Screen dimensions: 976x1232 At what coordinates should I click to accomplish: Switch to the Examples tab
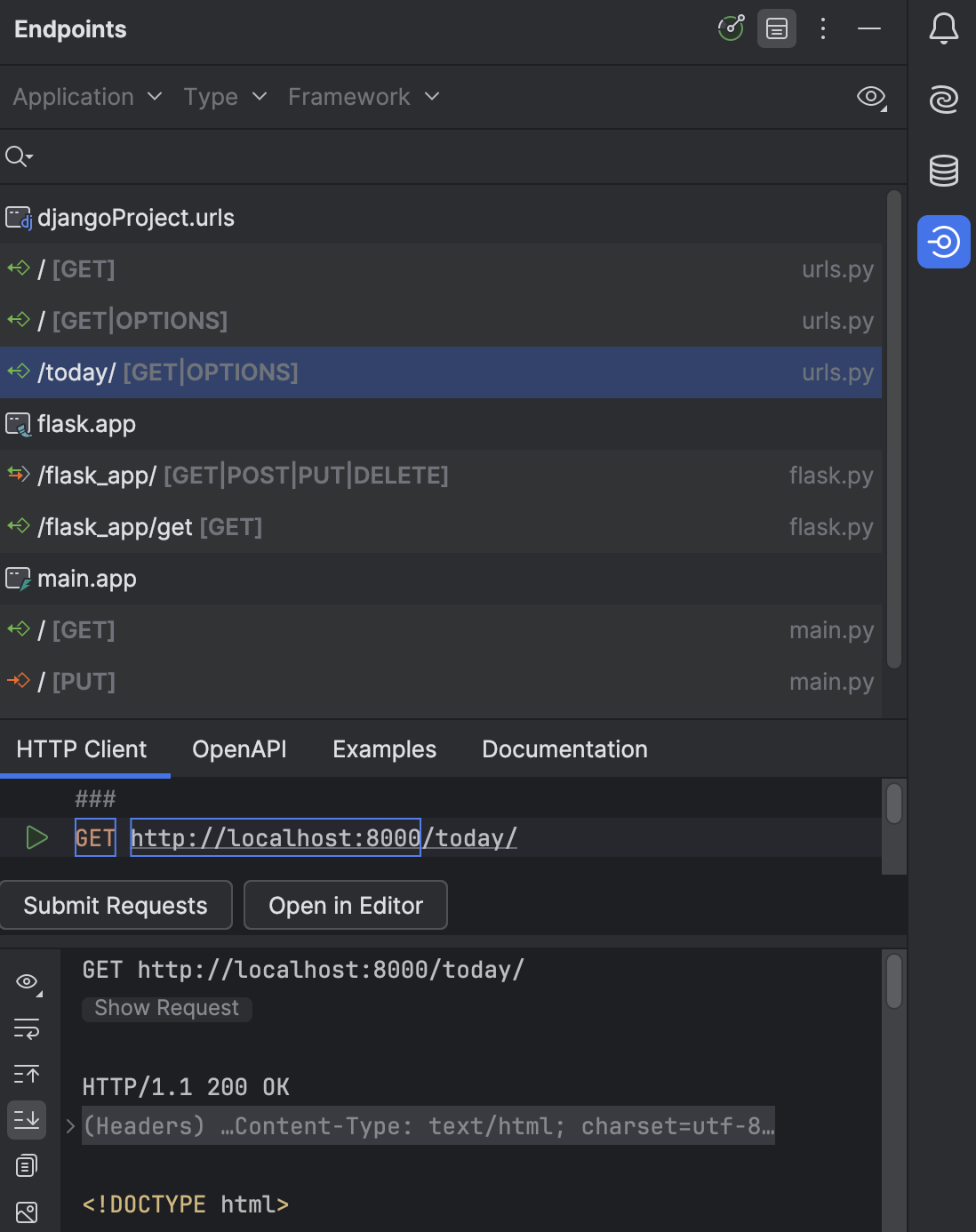(384, 749)
